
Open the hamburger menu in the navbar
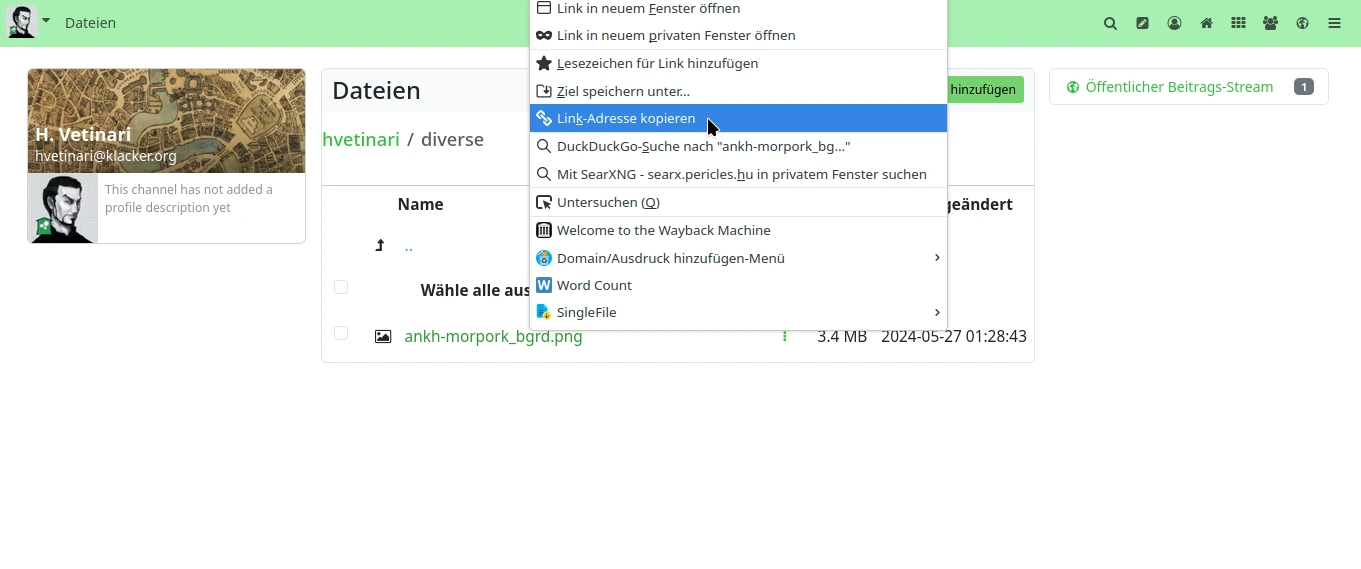[x=1334, y=23]
